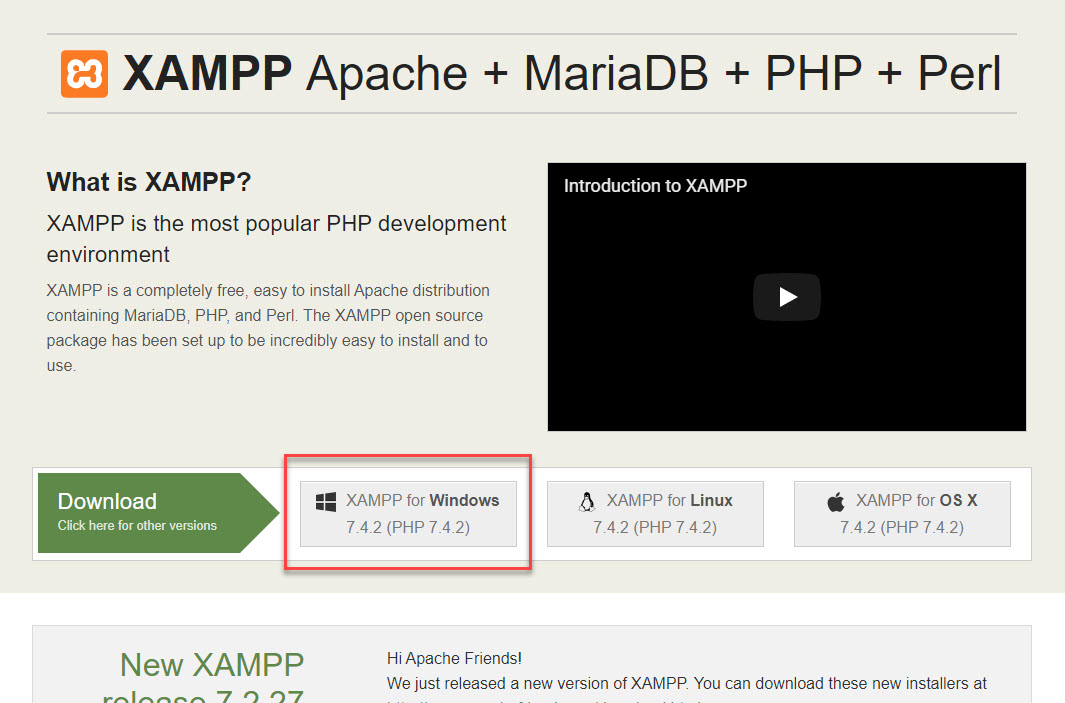Click the Windows logo icon

326,501
